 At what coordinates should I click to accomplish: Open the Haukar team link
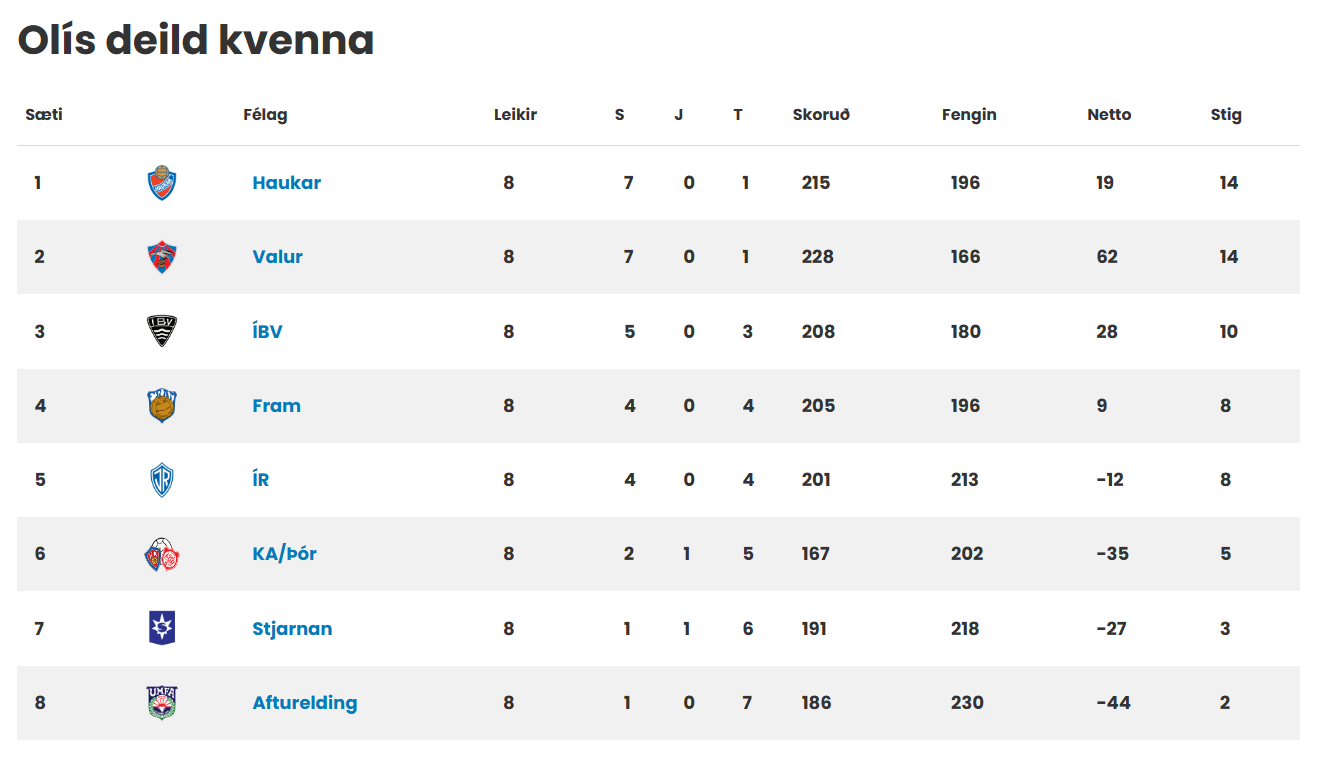[287, 183]
